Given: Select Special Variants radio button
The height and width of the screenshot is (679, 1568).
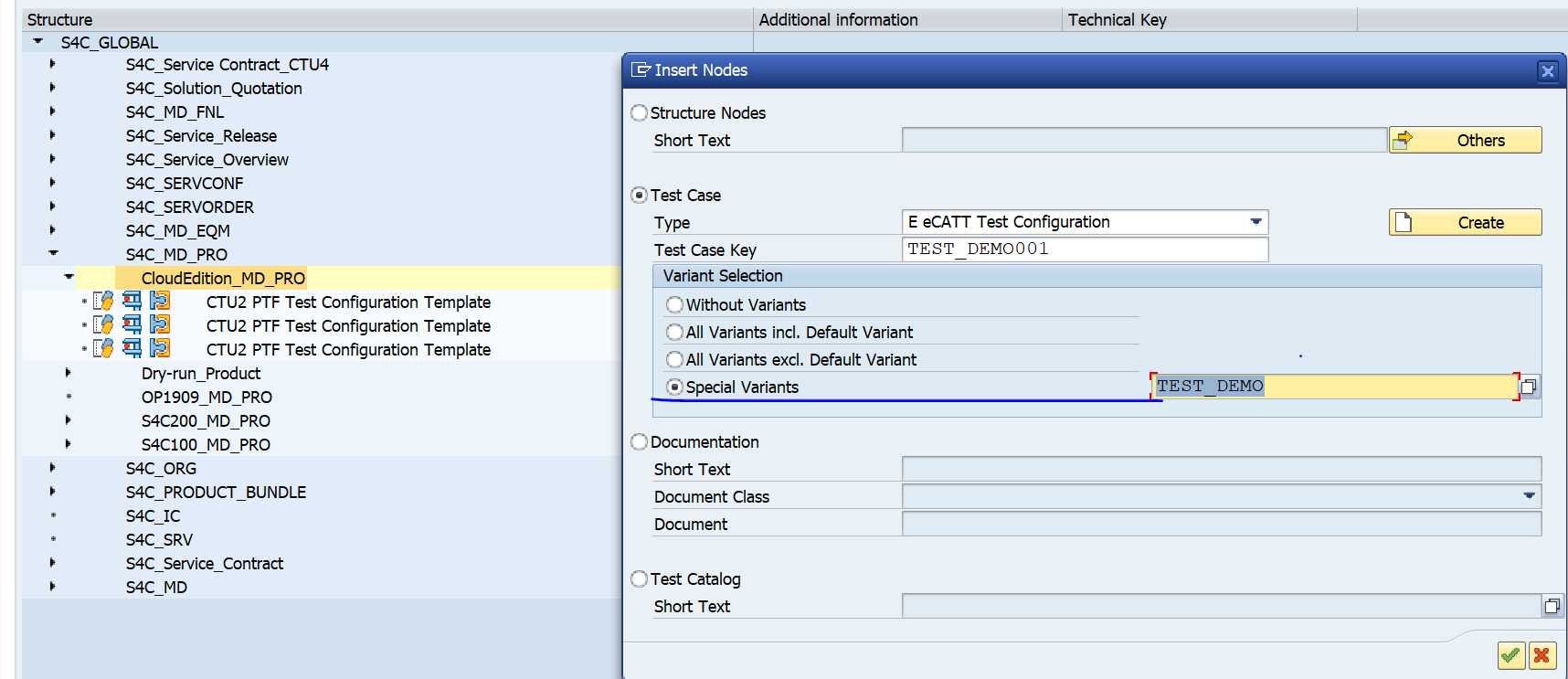Looking at the screenshot, I should coord(675,387).
